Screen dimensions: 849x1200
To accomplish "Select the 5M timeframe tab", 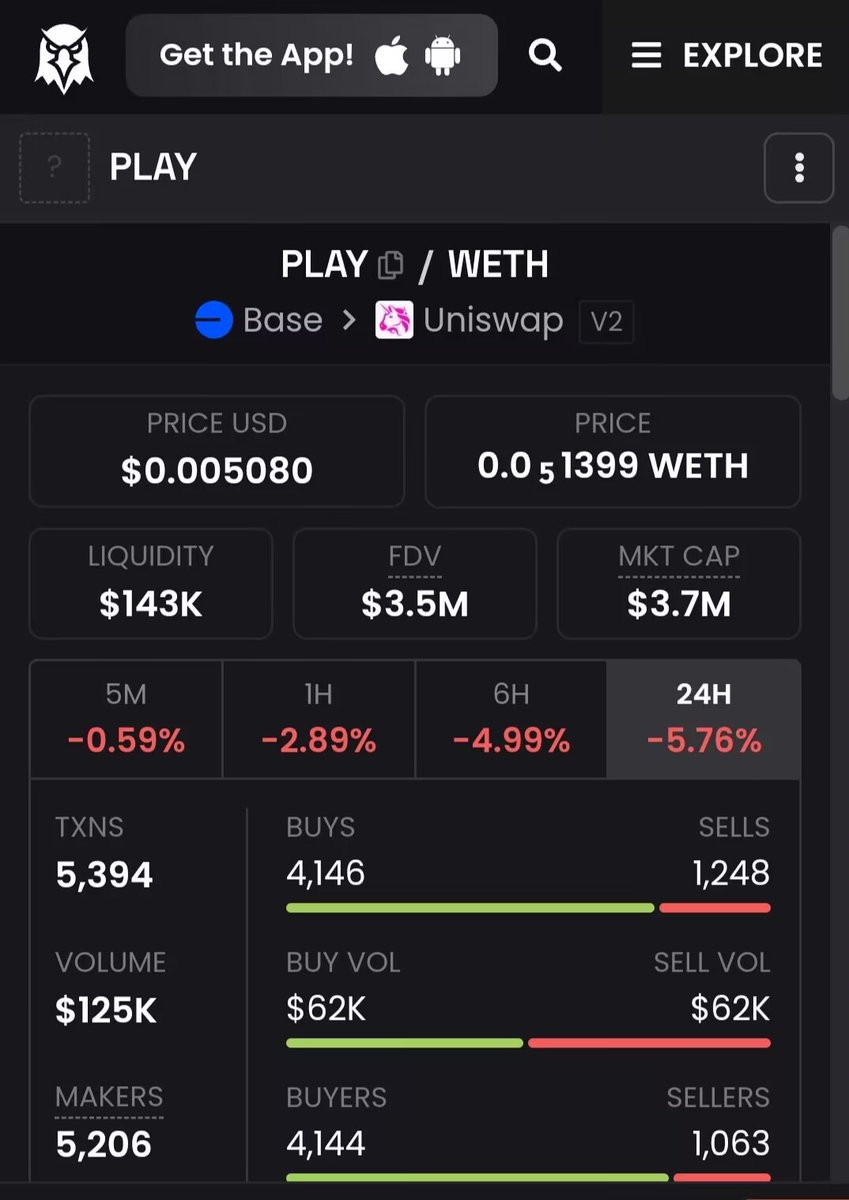I will [x=126, y=719].
